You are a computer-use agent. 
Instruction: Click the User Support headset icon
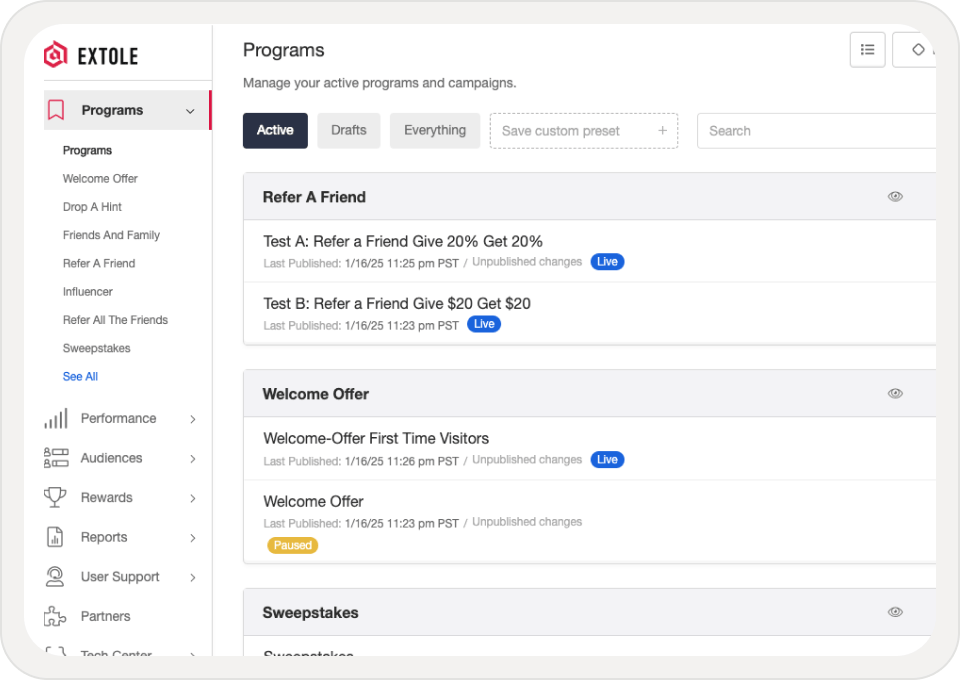pyautogui.click(x=55, y=577)
